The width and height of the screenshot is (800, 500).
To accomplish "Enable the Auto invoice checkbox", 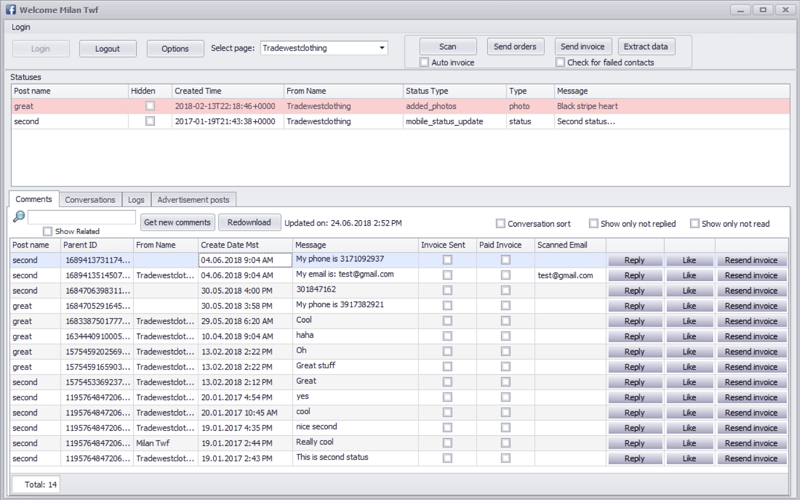I will tap(424, 62).
